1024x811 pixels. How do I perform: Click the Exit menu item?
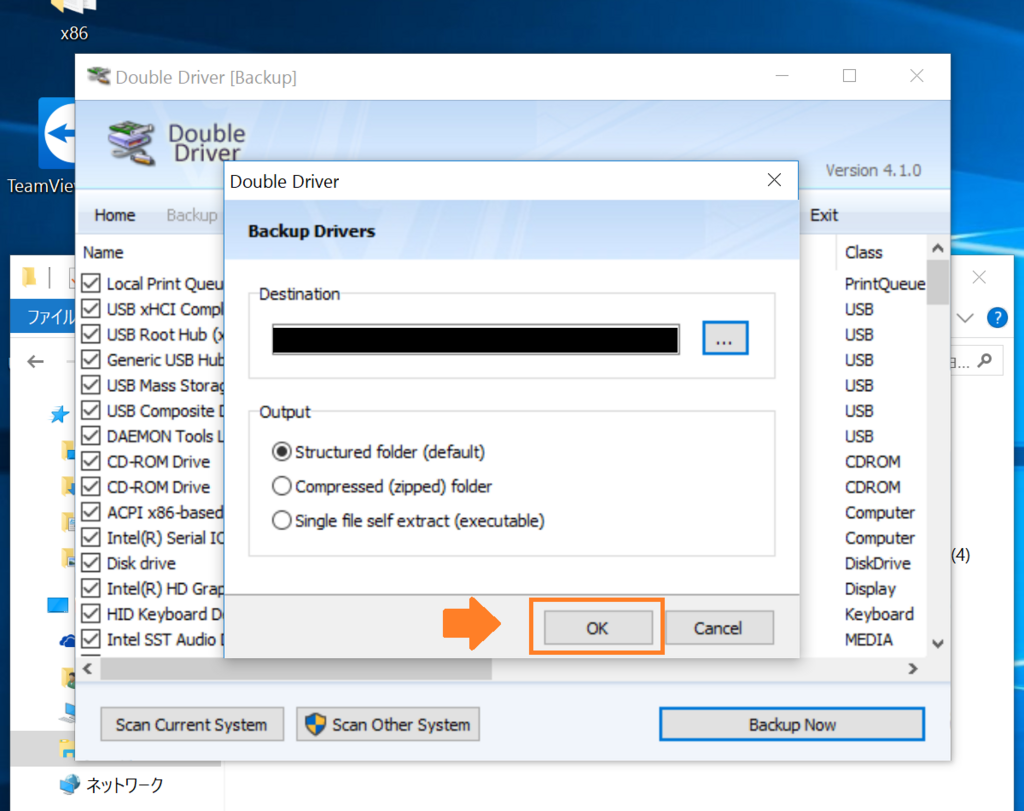point(824,215)
